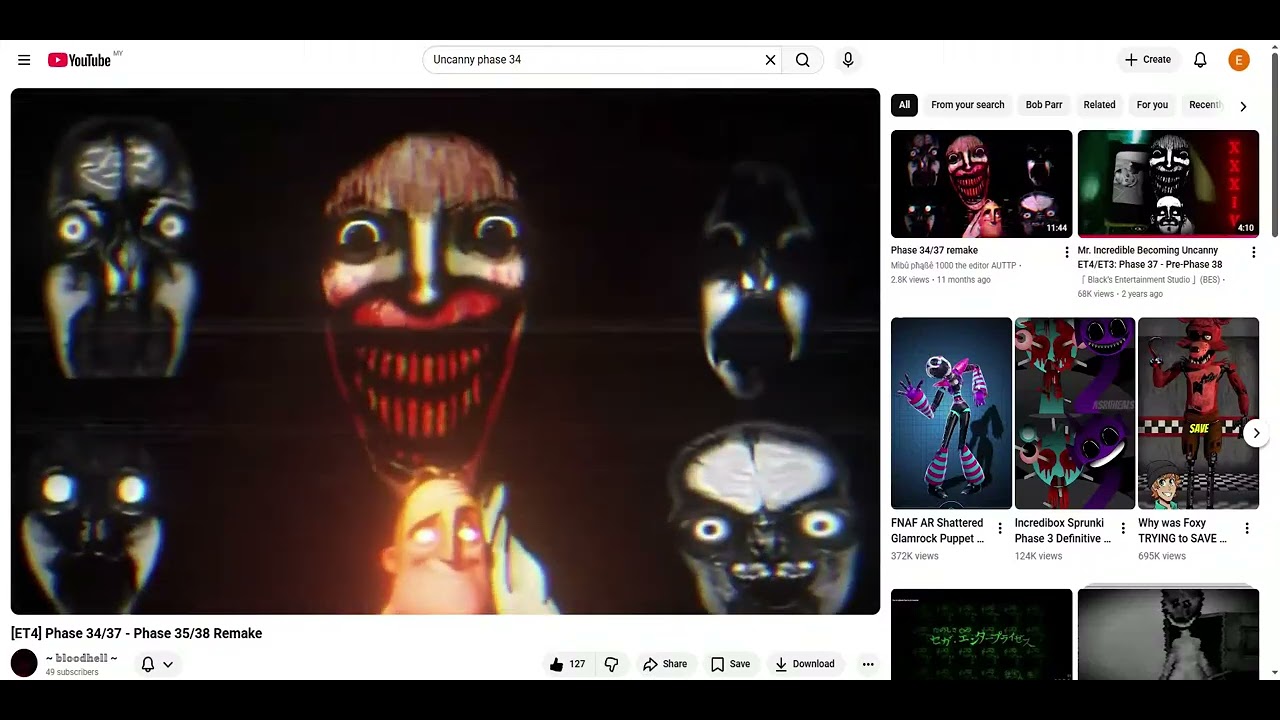Select the Bob Parr chip

coord(1044,105)
